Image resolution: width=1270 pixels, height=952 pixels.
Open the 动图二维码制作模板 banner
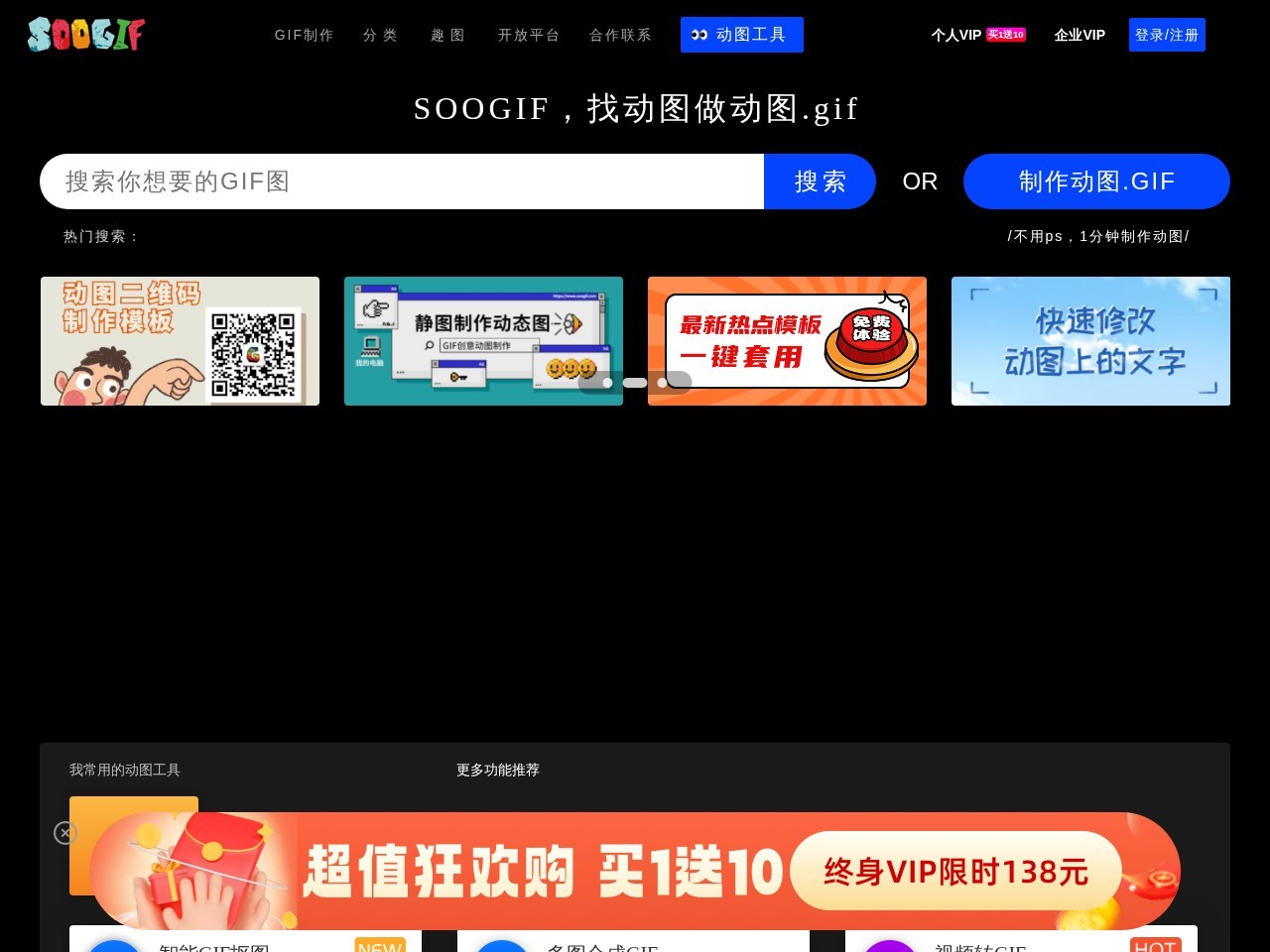180,341
